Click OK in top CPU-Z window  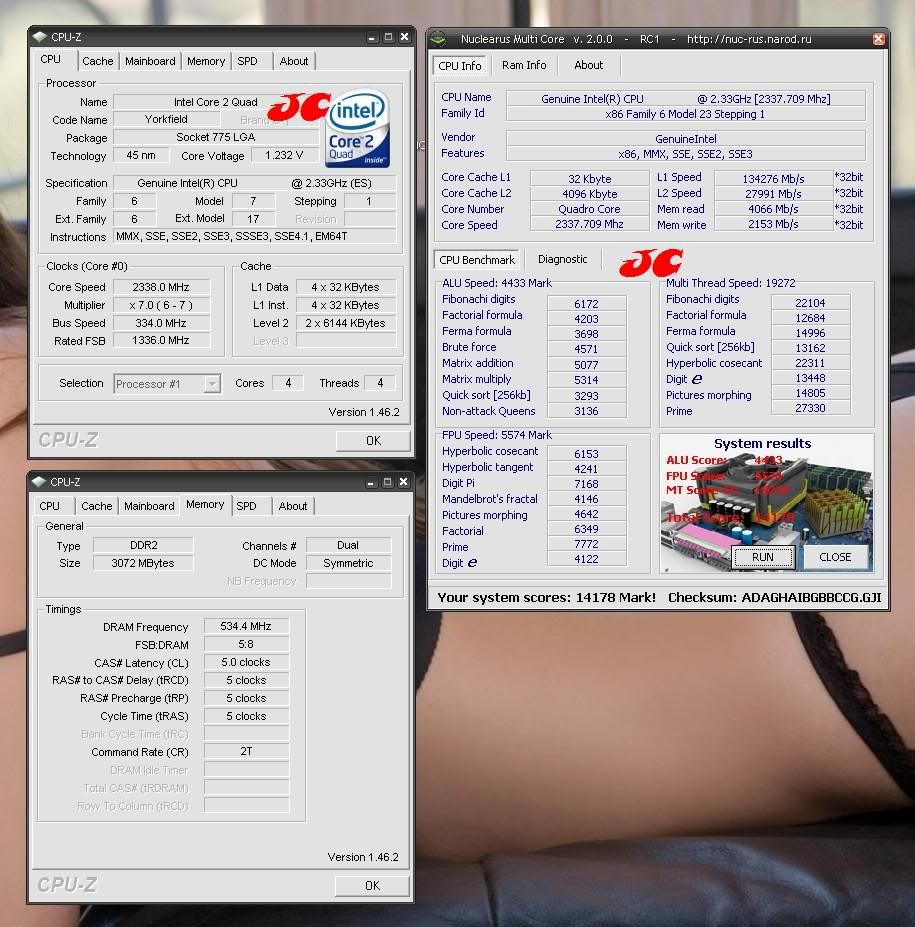(373, 440)
